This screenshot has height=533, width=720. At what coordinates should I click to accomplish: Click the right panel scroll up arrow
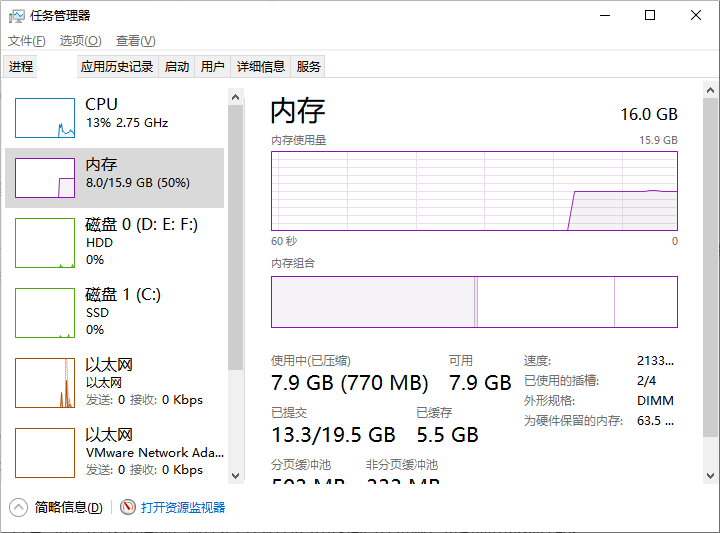pyautogui.click(x=710, y=90)
